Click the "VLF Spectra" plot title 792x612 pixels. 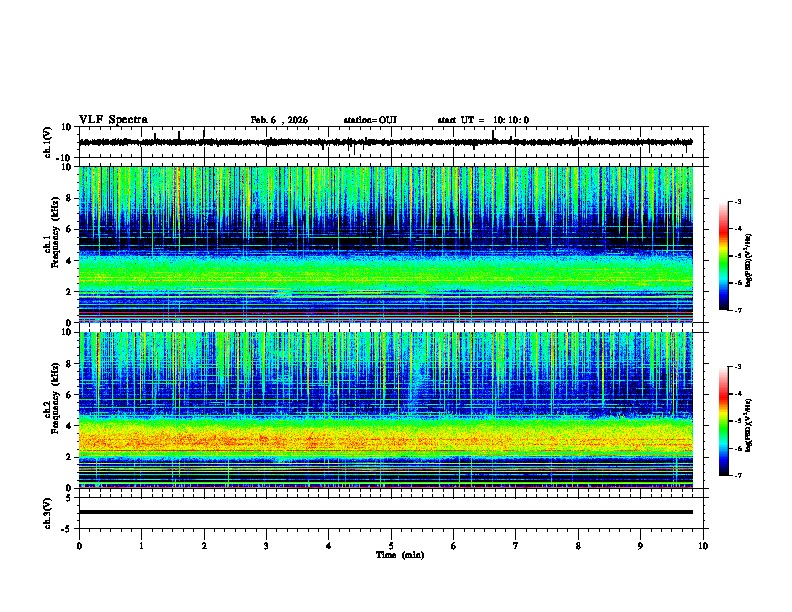coord(113,120)
